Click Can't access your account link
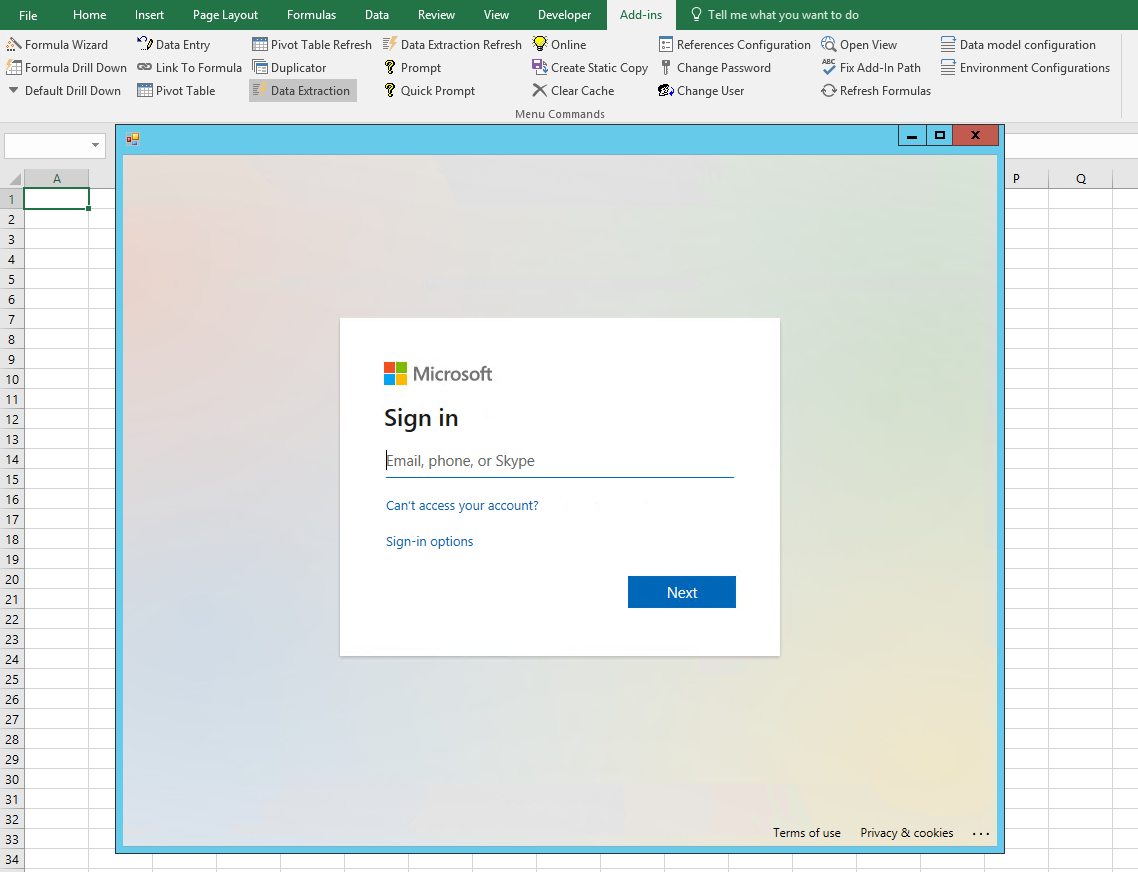The height and width of the screenshot is (872, 1138). (x=462, y=505)
